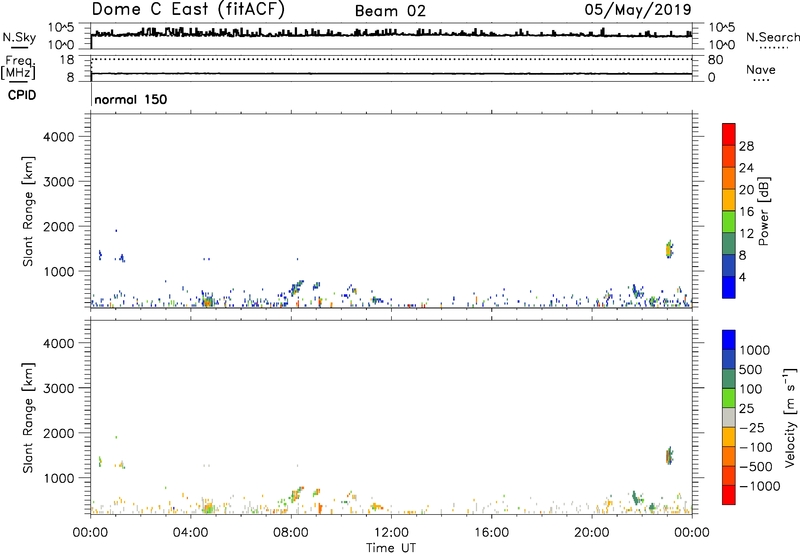Click the '80' Nave axis value
The height and width of the screenshot is (554, 800).
click(715, 60)
